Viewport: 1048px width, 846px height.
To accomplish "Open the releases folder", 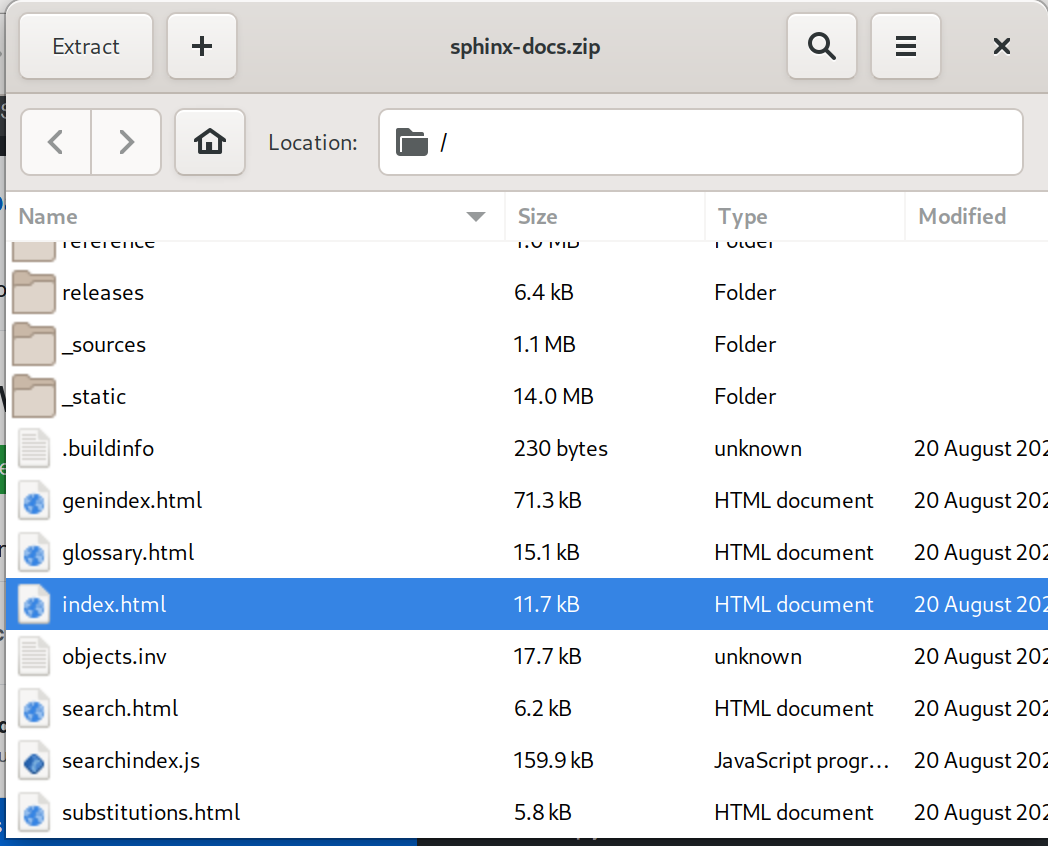I will click(103, 292).
